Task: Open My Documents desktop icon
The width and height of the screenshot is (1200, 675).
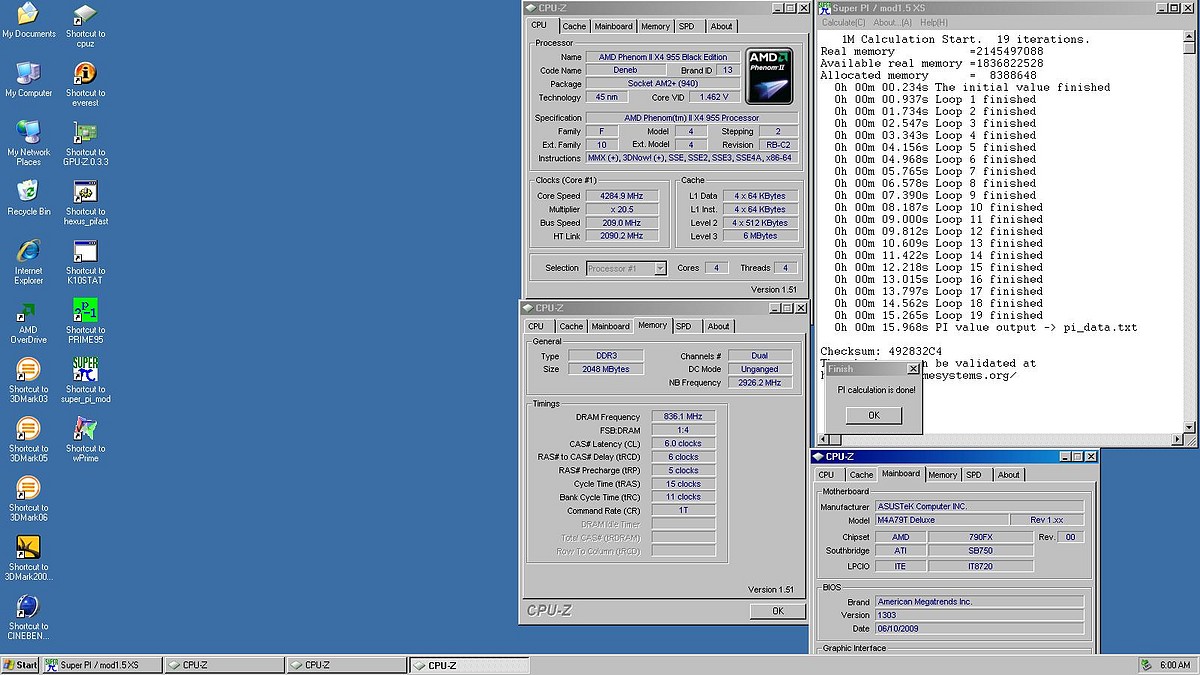Action: pos(29,20)
